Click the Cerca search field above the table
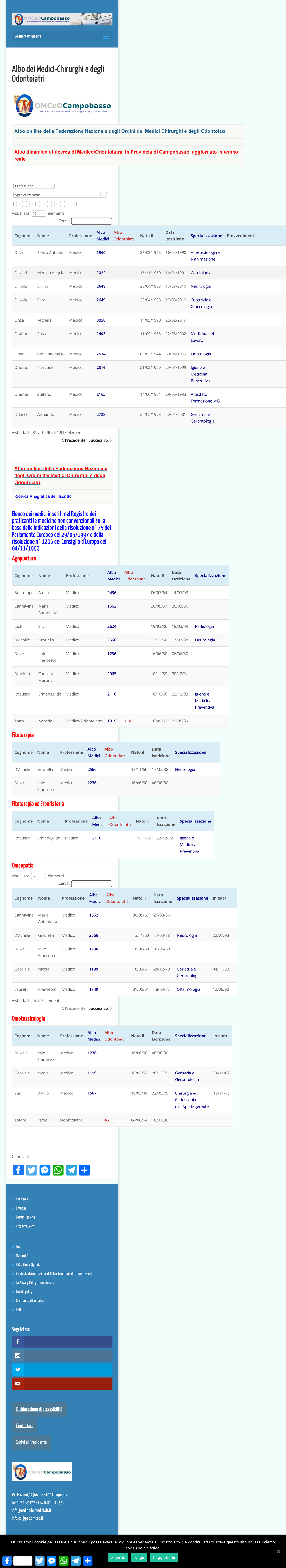 (x=91, y=221)
